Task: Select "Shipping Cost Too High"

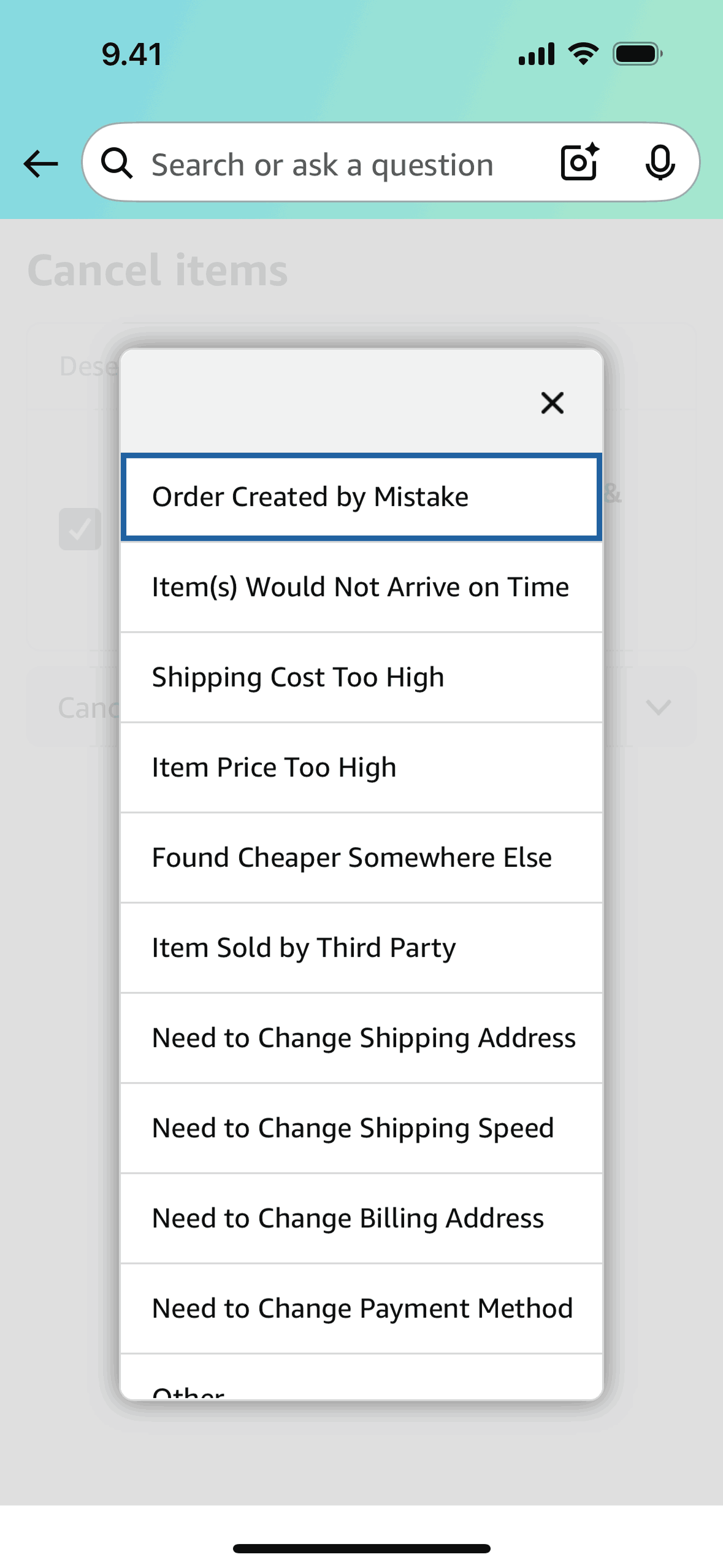Action: tap(361, 677)
